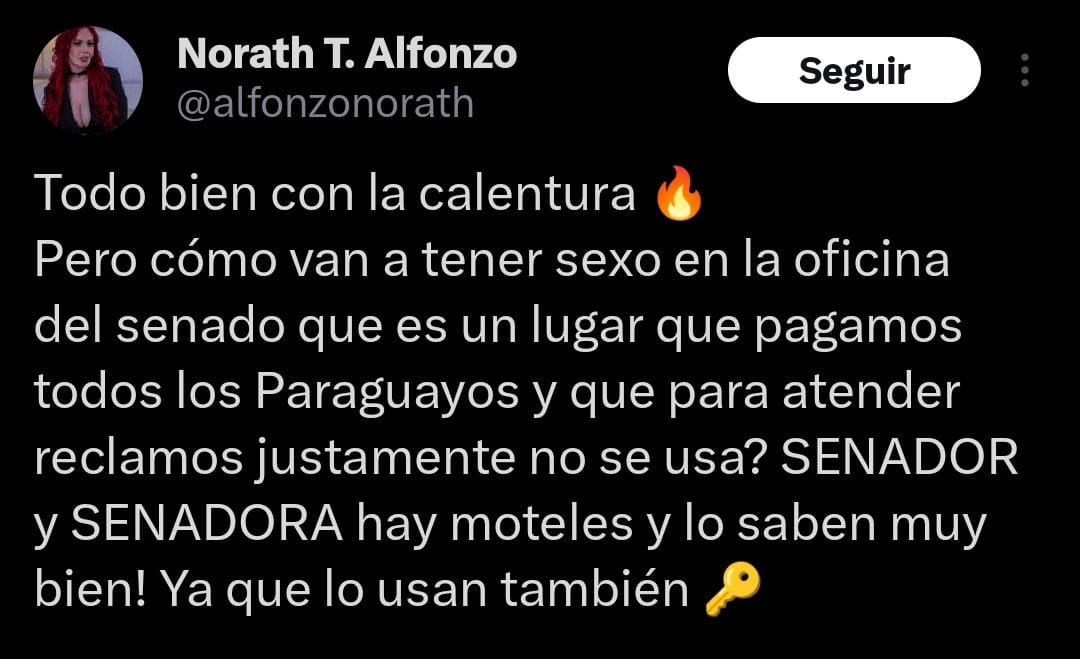Select the word Paraguayos in the tweet
Screen dimensions: 1080x659
pyautogui.click(x=387, y=394)
